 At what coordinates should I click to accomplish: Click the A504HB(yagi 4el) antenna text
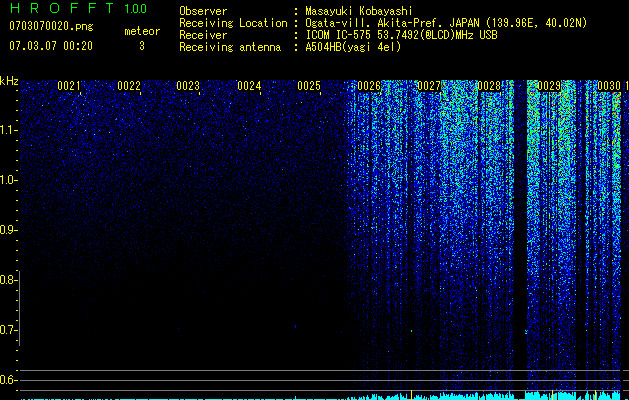tap(353, 47)
